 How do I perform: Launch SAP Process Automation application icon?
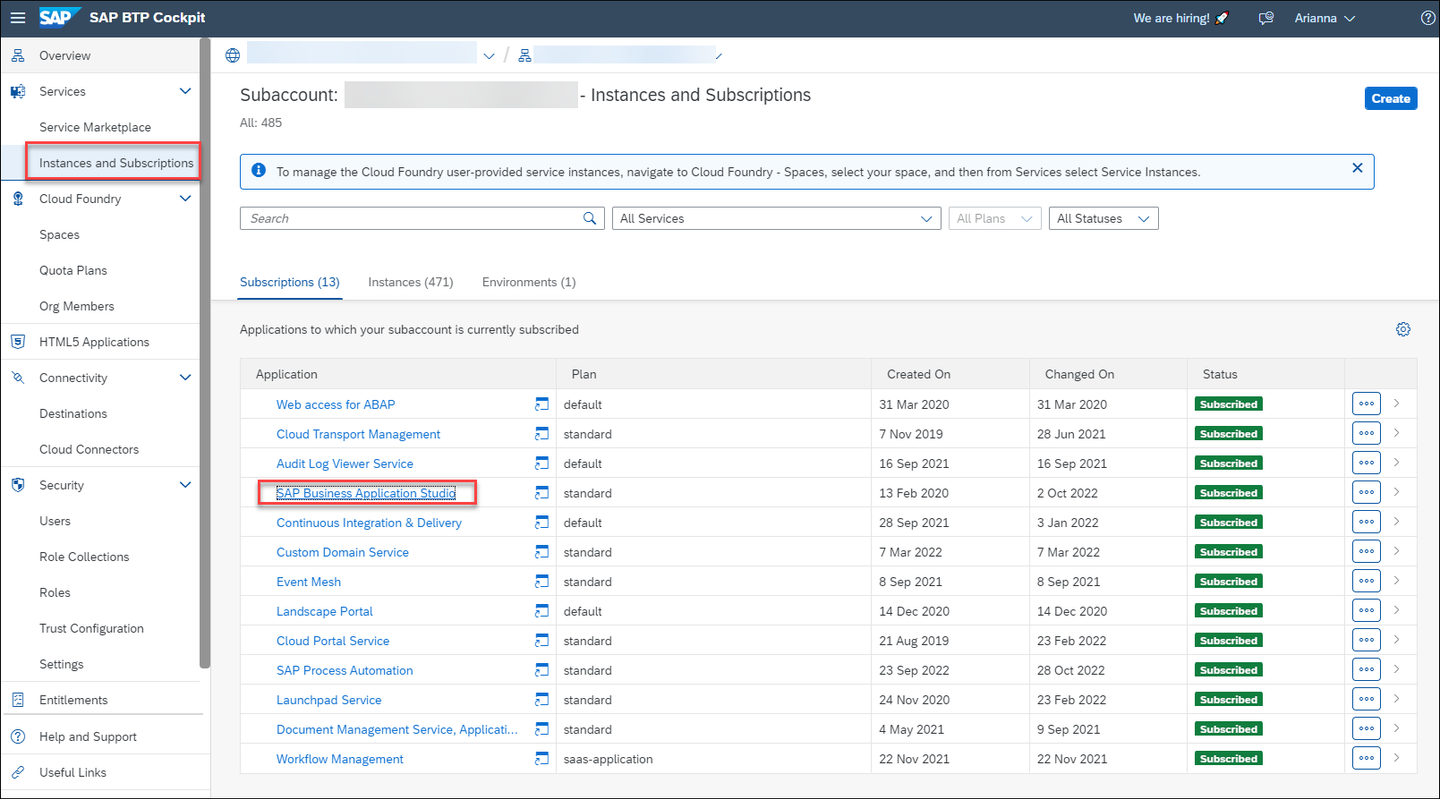click(542, 670)
